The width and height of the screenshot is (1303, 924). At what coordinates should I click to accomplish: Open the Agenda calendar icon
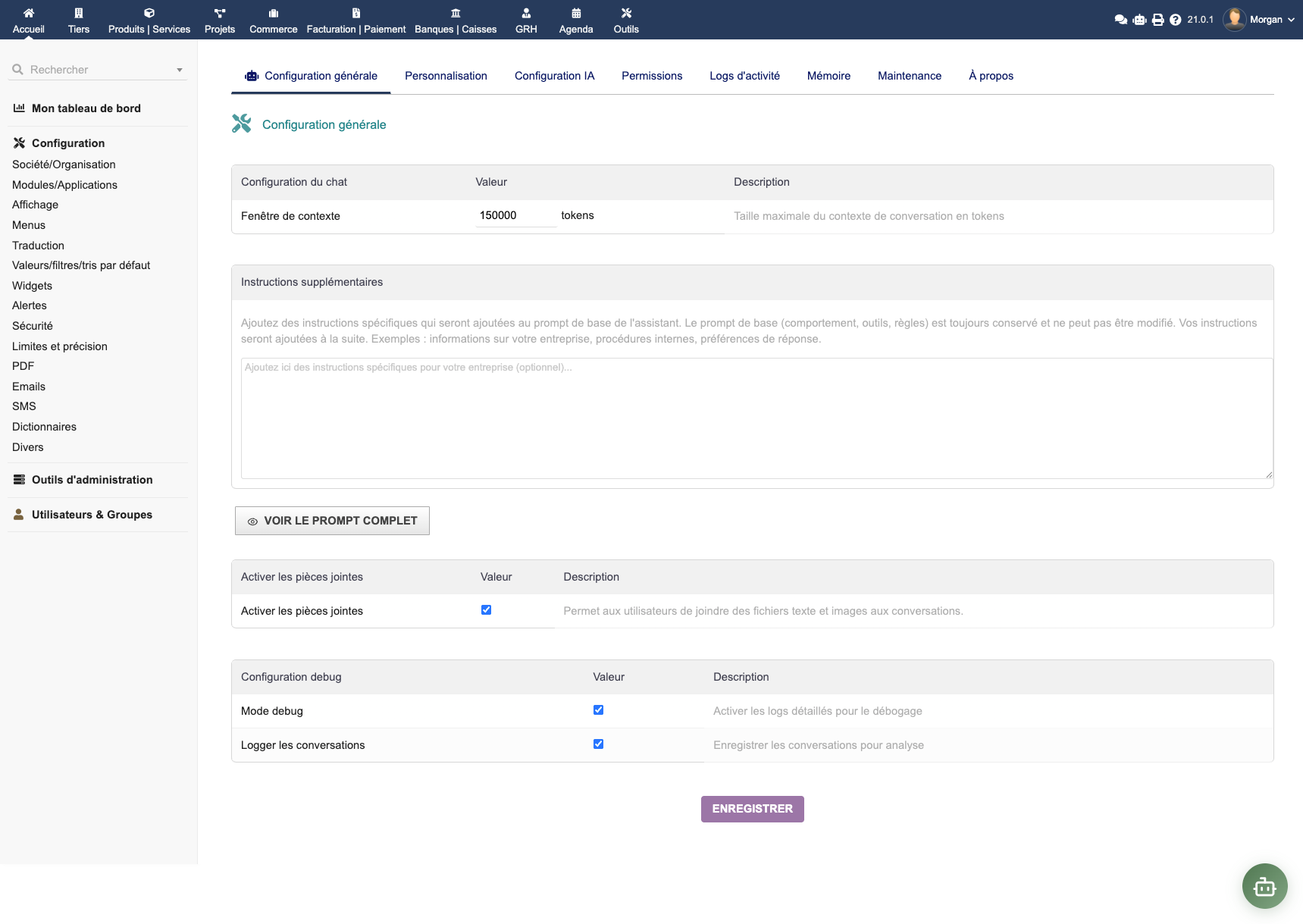(576, 13)
